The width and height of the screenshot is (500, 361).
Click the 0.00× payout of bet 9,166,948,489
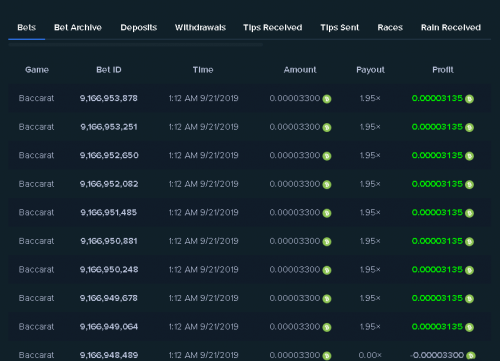[370, 355]
